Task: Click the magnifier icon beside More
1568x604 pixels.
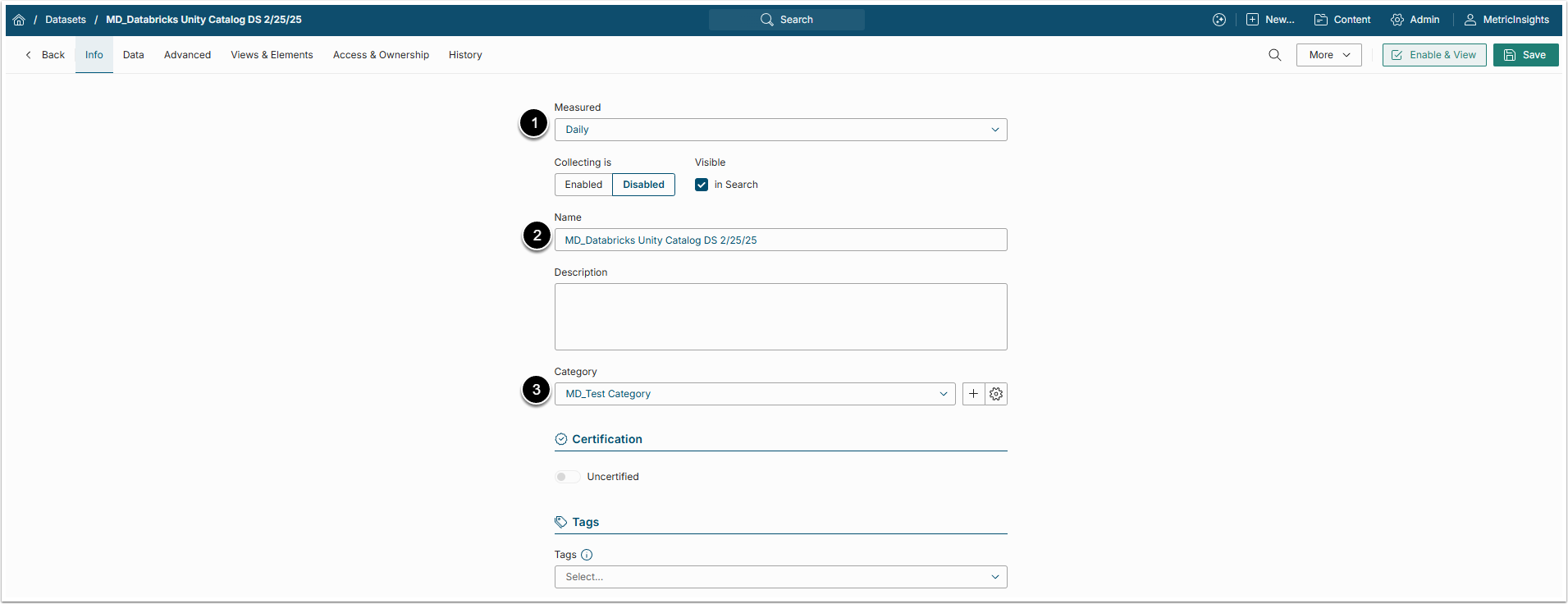Action: [1274, 55]
